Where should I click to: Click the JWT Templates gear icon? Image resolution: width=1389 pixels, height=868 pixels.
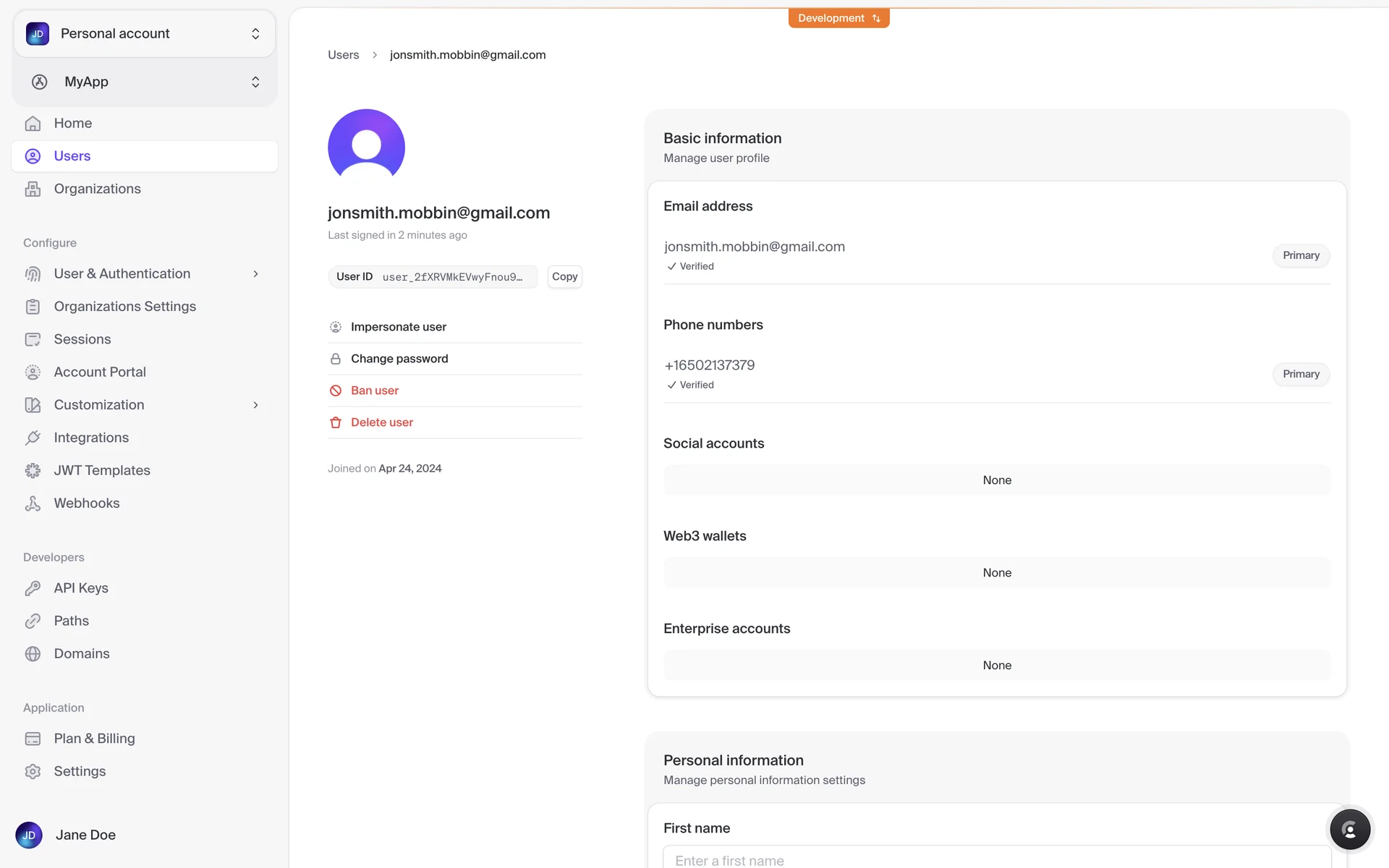point(33,471)
